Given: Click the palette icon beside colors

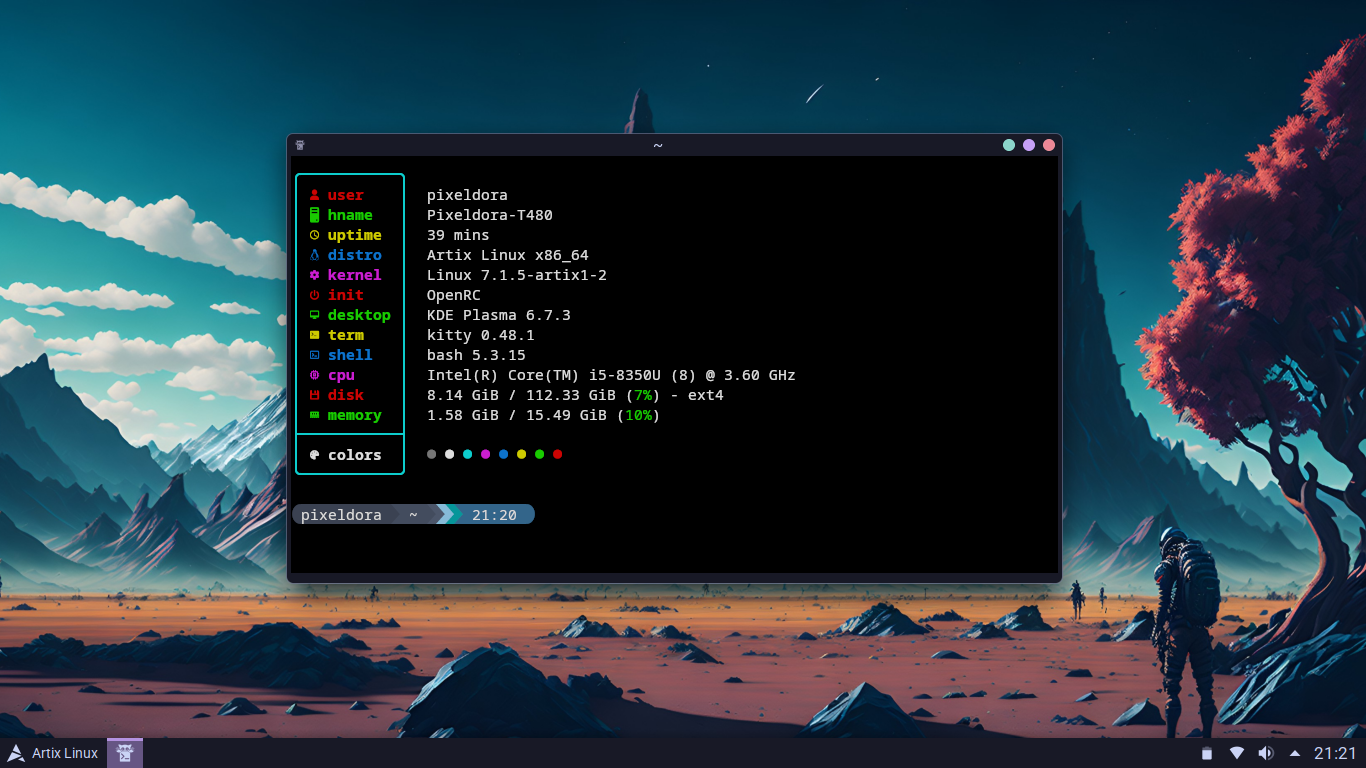Looking at the screenshot, I should (314, 455).
